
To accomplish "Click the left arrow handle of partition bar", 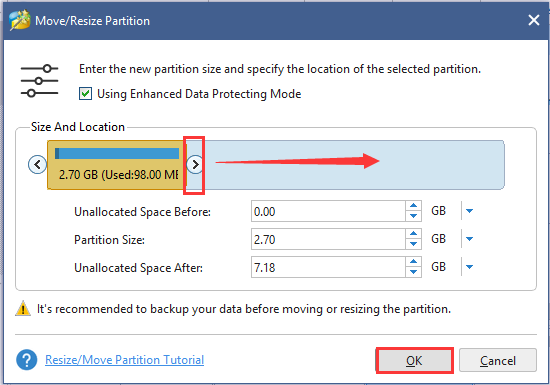I will point(38,164).
